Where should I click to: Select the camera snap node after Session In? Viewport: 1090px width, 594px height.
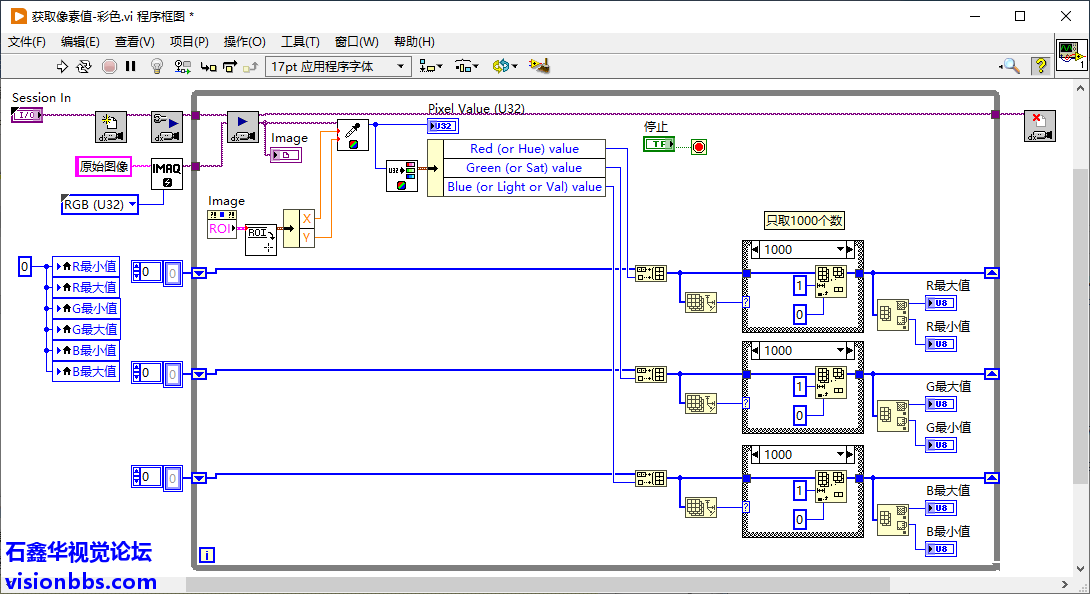coord(111,127)
